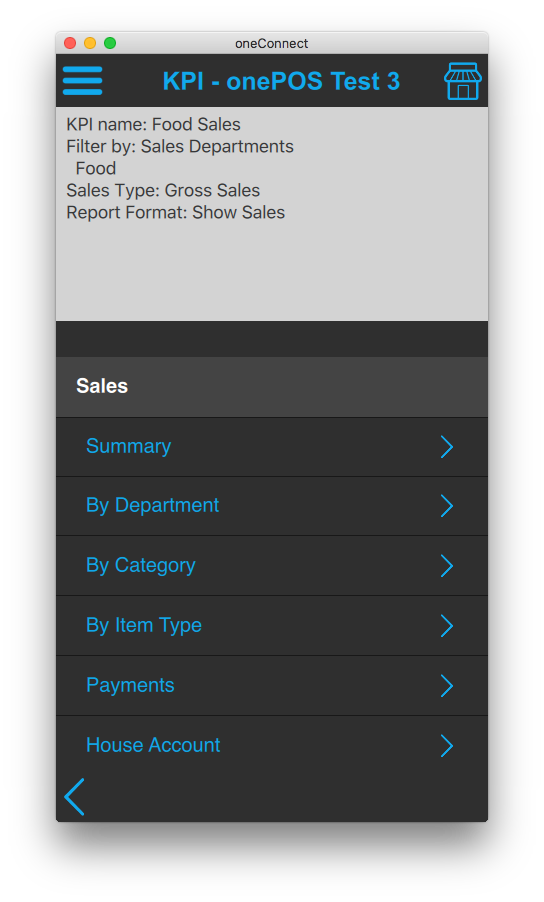Minimize the oneConnect window with yellow button
Image resolution: width=544 pixels, height=902 pixels.
click(x=90, y=43)
